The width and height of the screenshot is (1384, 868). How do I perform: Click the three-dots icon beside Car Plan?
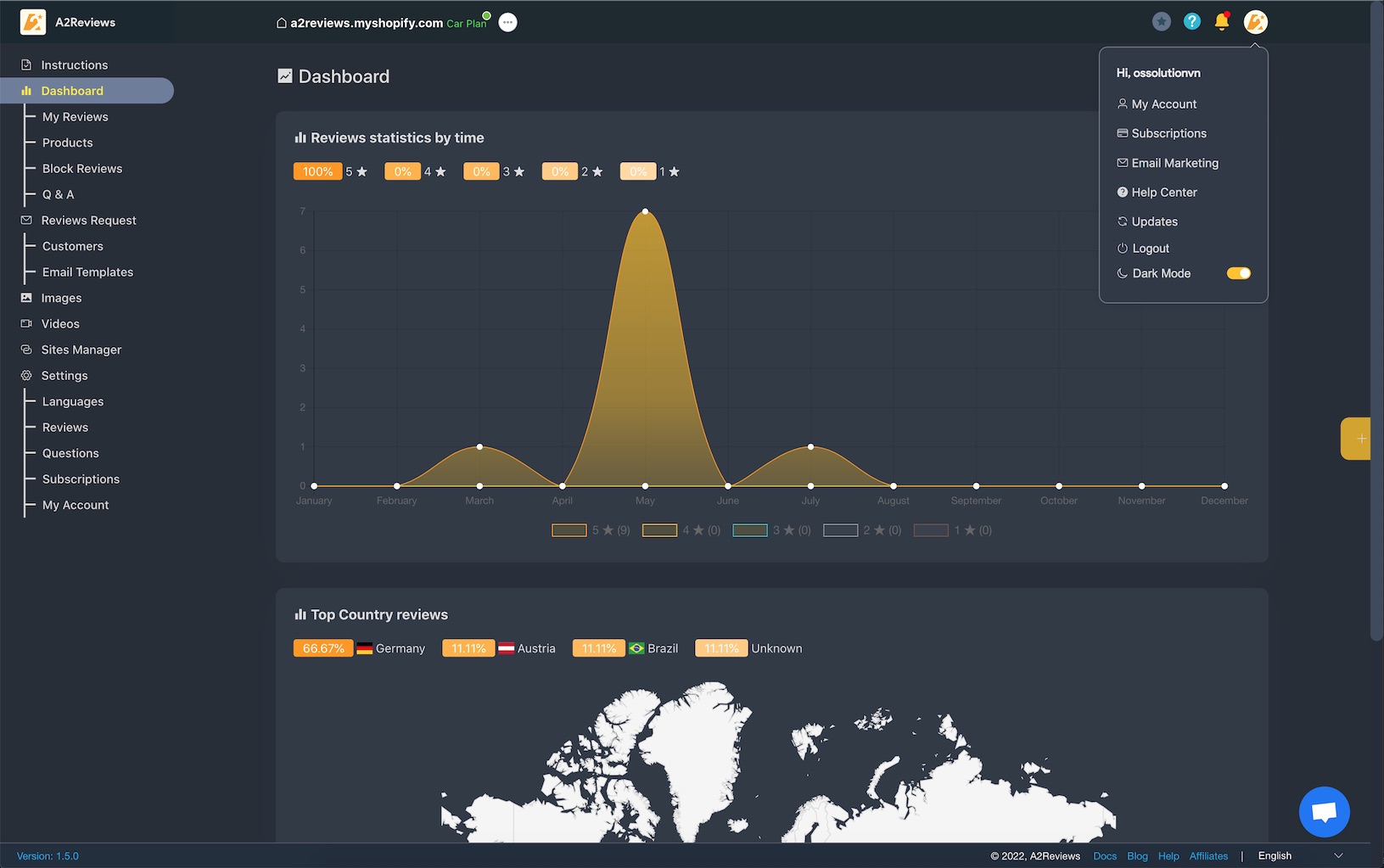507,23
